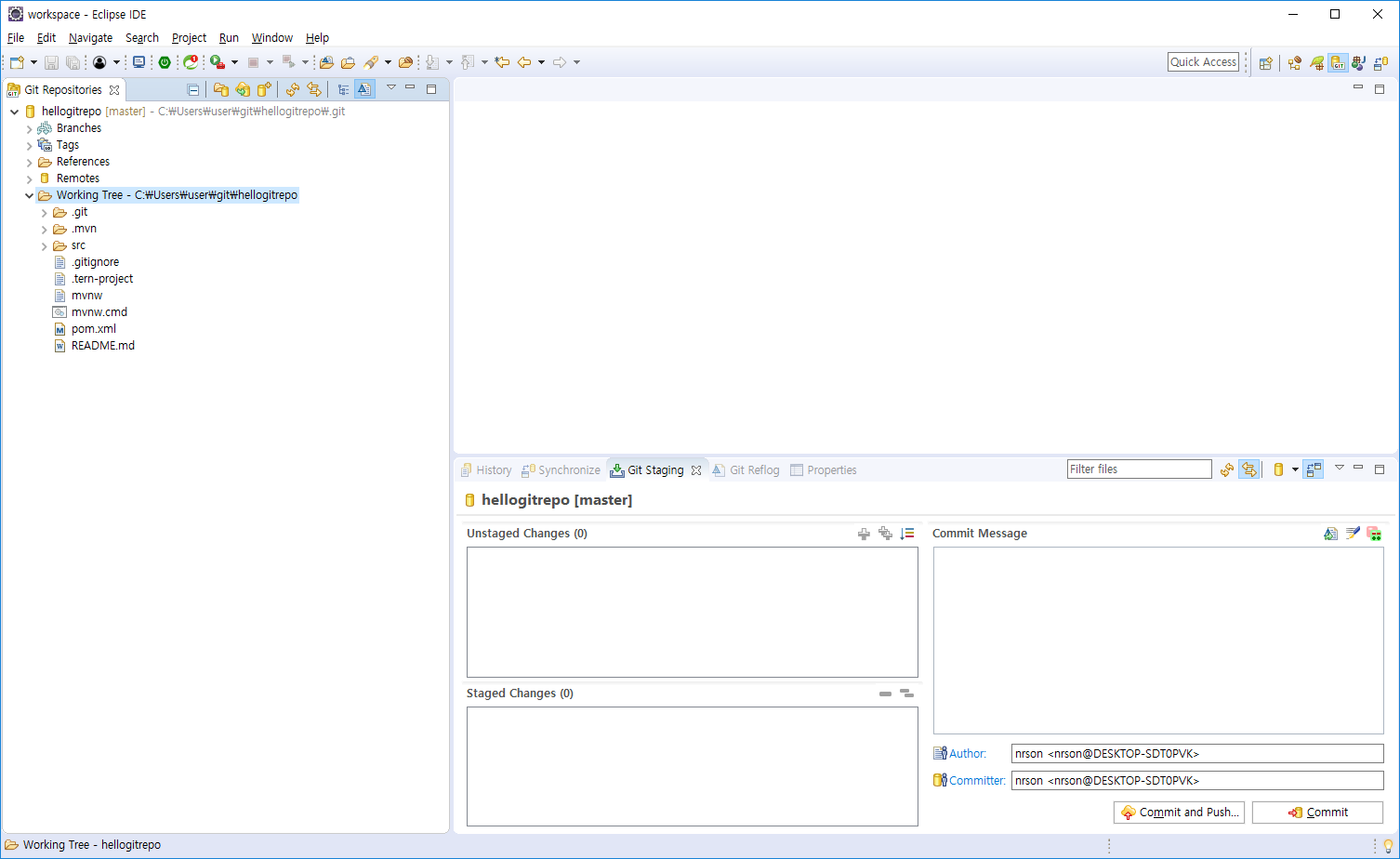Select README.md in the working tree
This screenshot has height=859, width=1400.
(102, 346)
